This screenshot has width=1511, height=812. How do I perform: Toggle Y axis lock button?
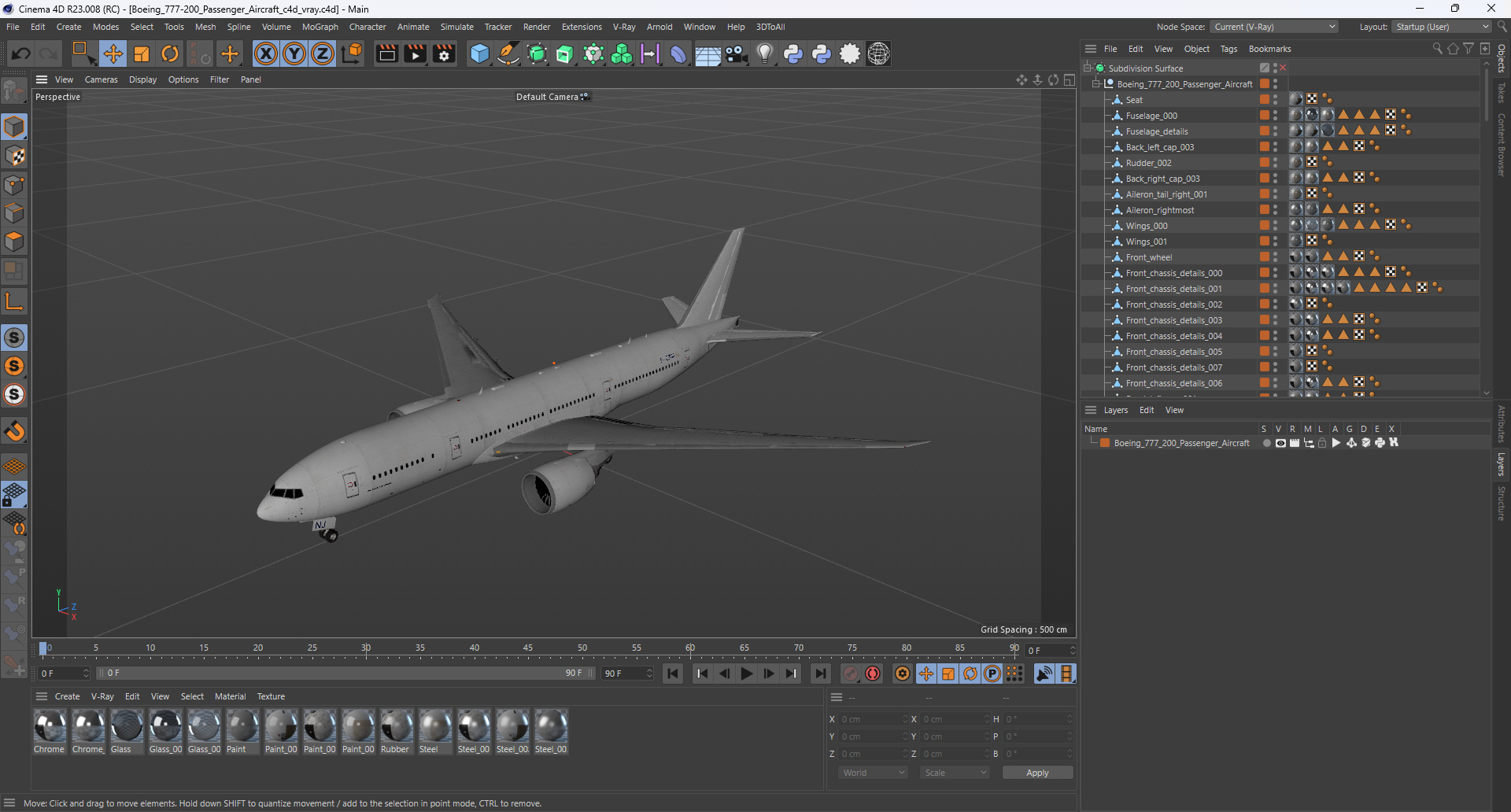294,54
